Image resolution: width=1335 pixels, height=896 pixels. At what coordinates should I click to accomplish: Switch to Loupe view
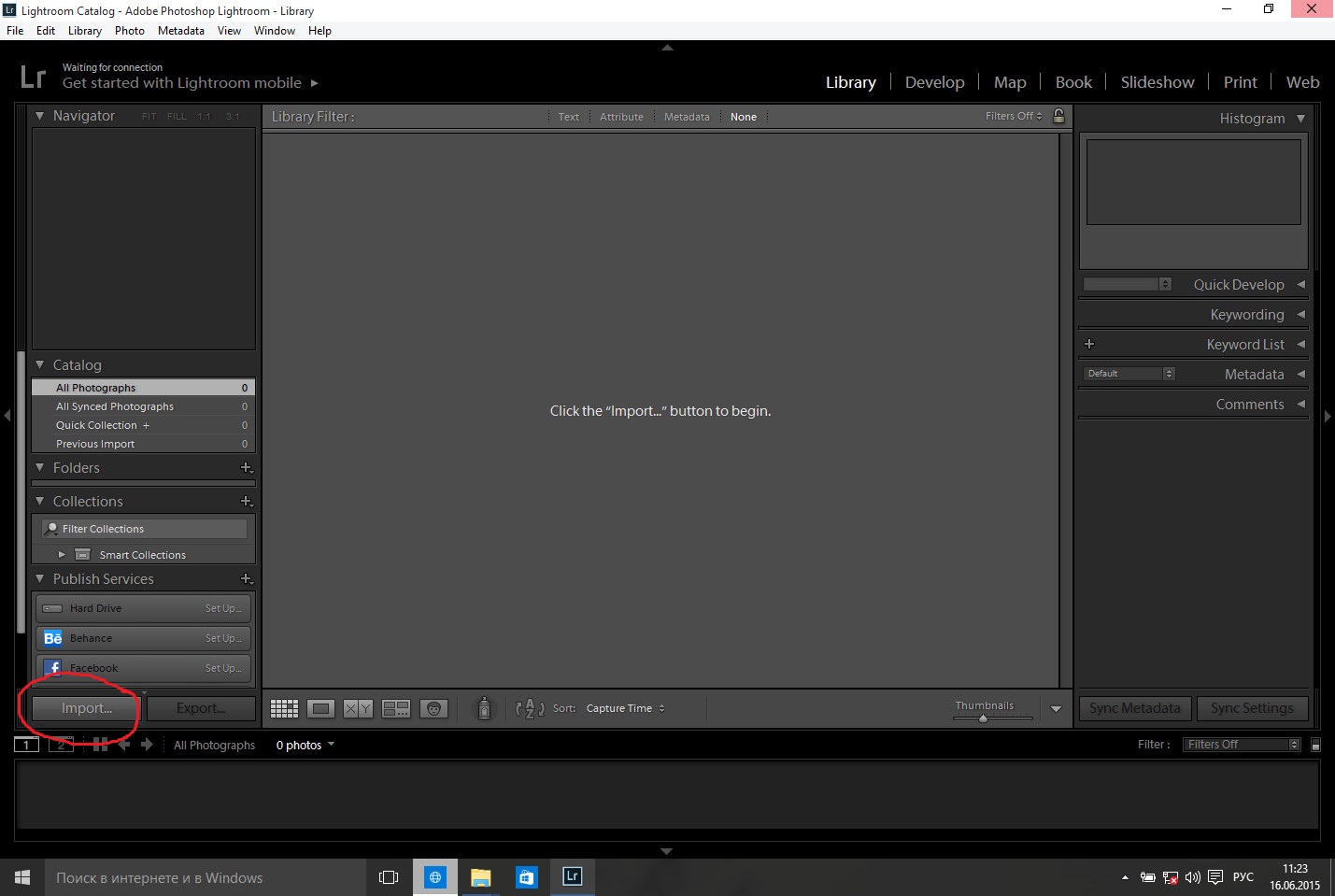pos(320,709)
